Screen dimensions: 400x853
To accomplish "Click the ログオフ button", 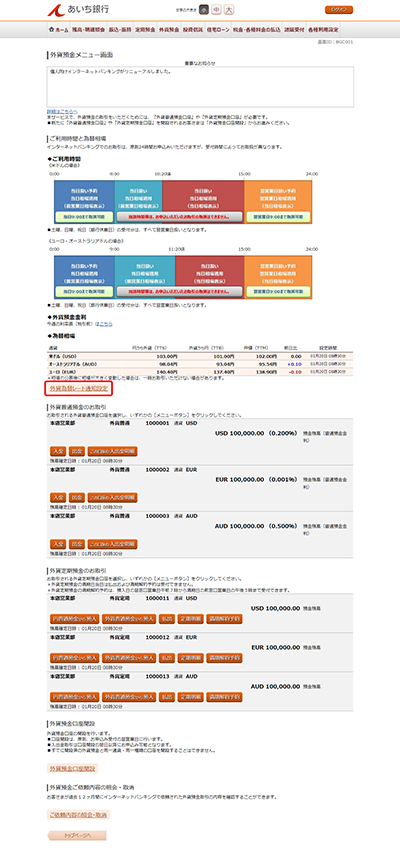I will coord(339,10).
